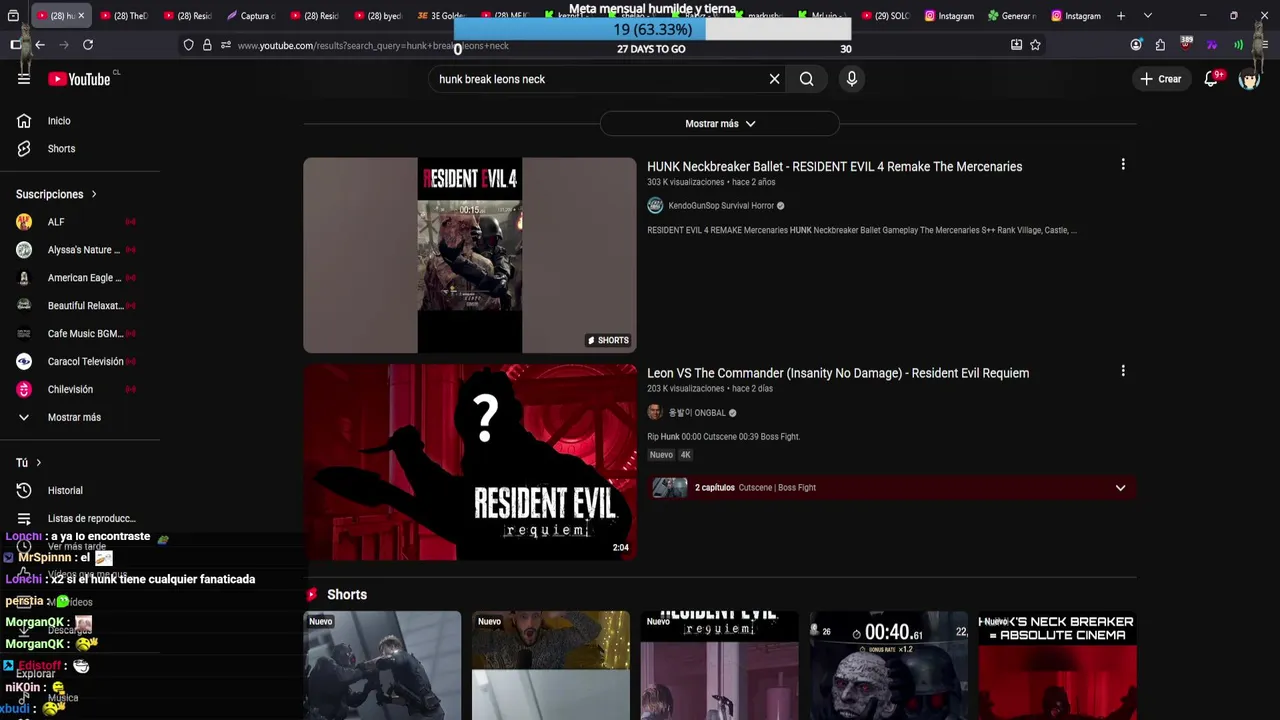The height and width of the screenshot is (720, 1280).
Task: Click the Crear button
Action: [1160, 79]
